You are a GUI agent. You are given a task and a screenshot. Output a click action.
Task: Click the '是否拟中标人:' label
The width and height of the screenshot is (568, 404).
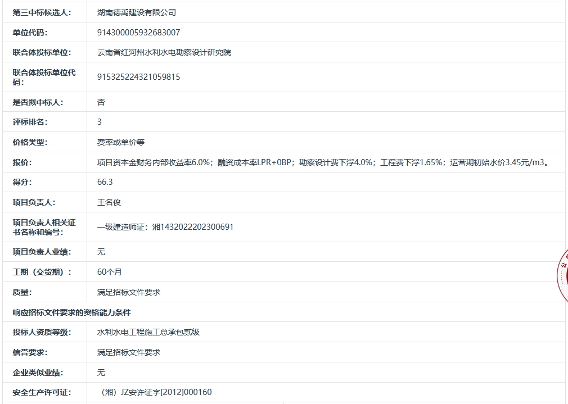pyautogui.click(x=38, y=103)
